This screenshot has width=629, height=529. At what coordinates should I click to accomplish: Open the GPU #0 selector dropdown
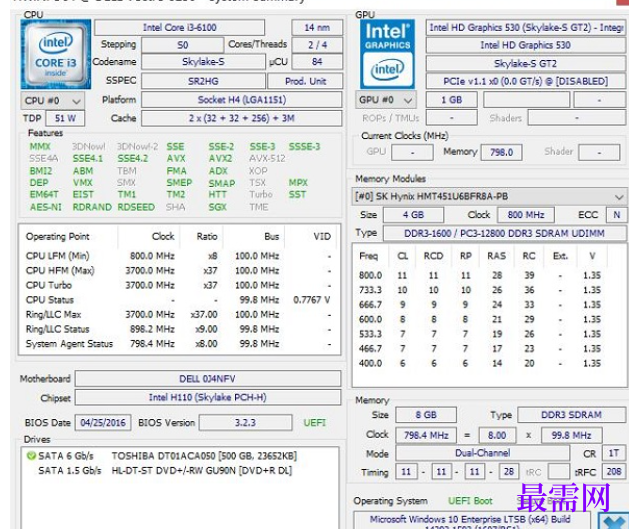[x=386, y=100]
